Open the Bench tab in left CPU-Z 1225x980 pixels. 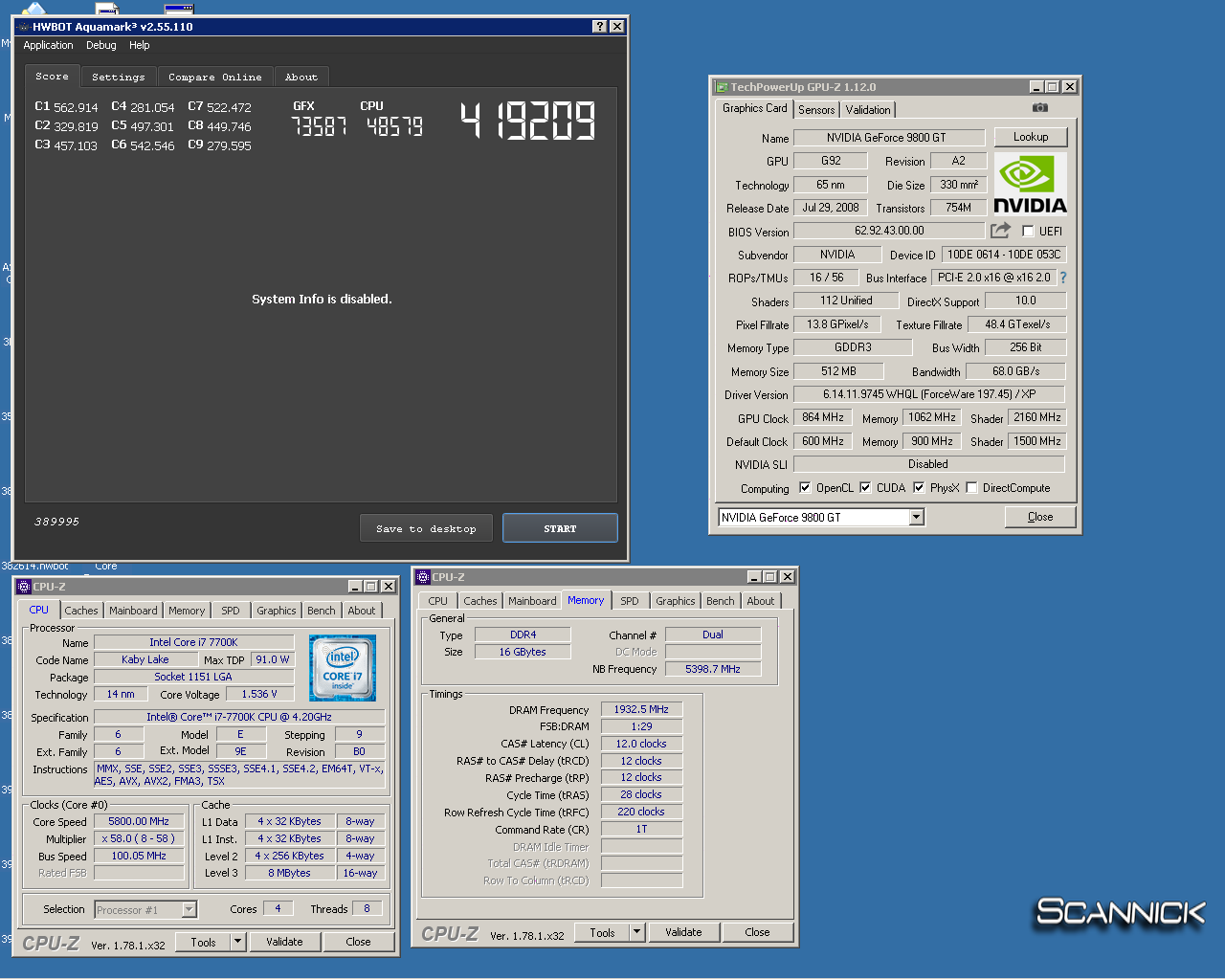coord(322,611)
